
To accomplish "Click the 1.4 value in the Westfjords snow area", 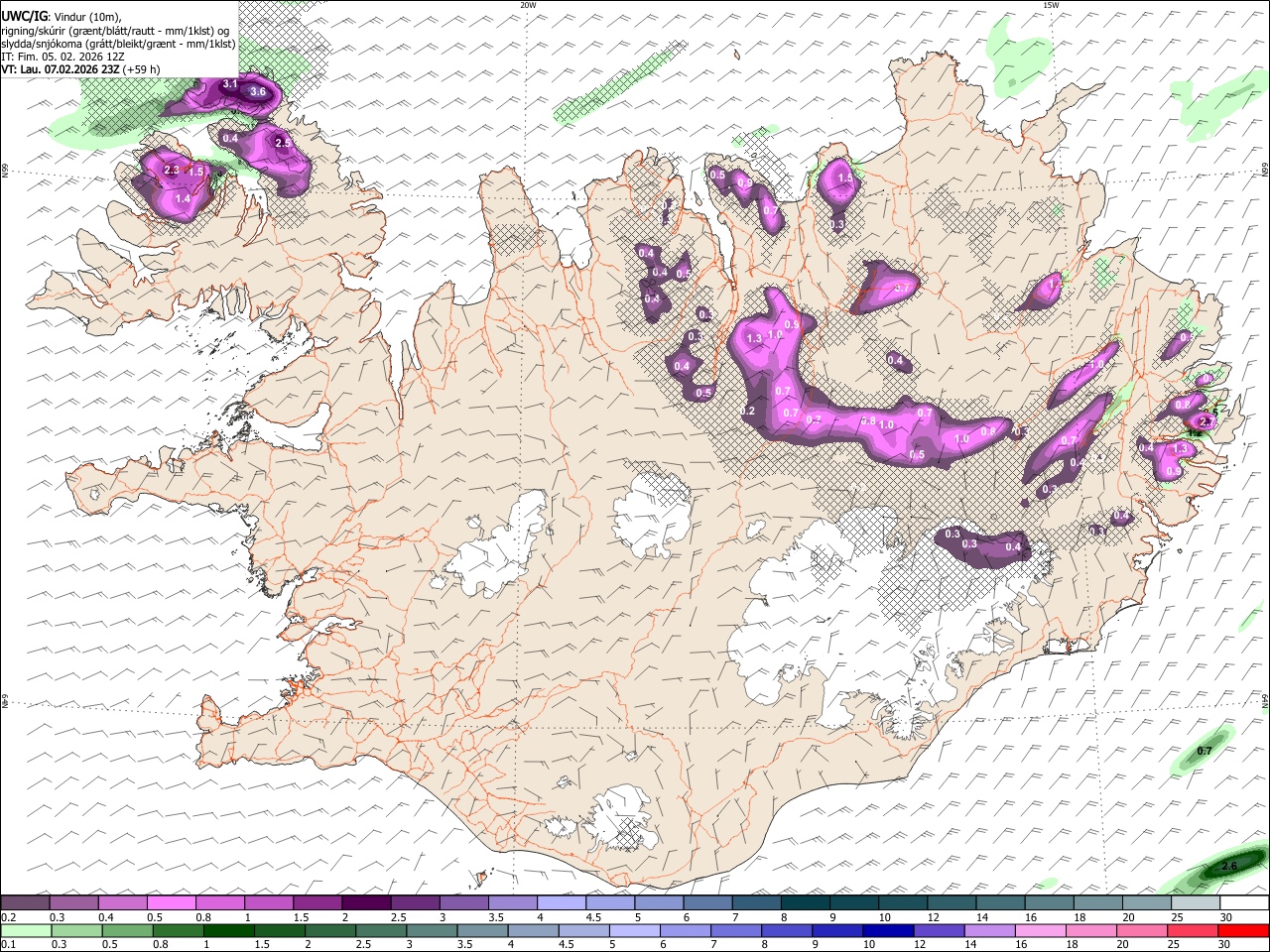I will tap(183, 199).
